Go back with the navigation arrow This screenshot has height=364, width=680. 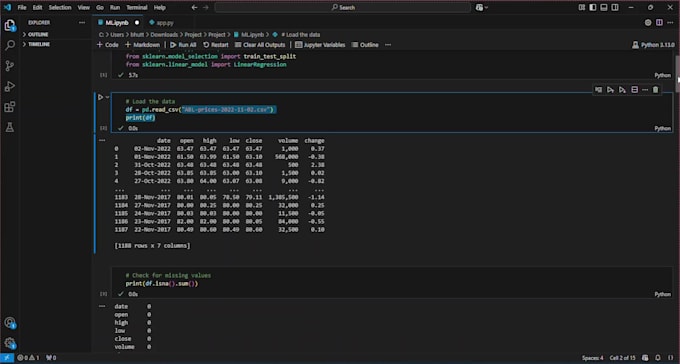[x=194, y=7]
